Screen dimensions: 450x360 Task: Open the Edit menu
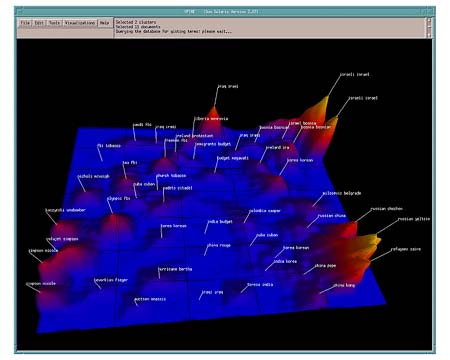click(39, 23)
